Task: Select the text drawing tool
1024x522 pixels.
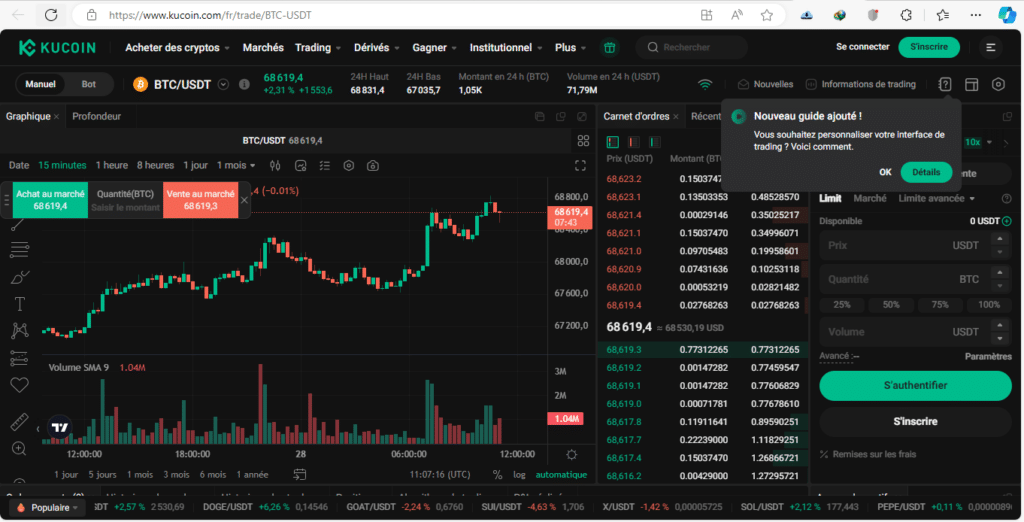Action: point(20,304)
